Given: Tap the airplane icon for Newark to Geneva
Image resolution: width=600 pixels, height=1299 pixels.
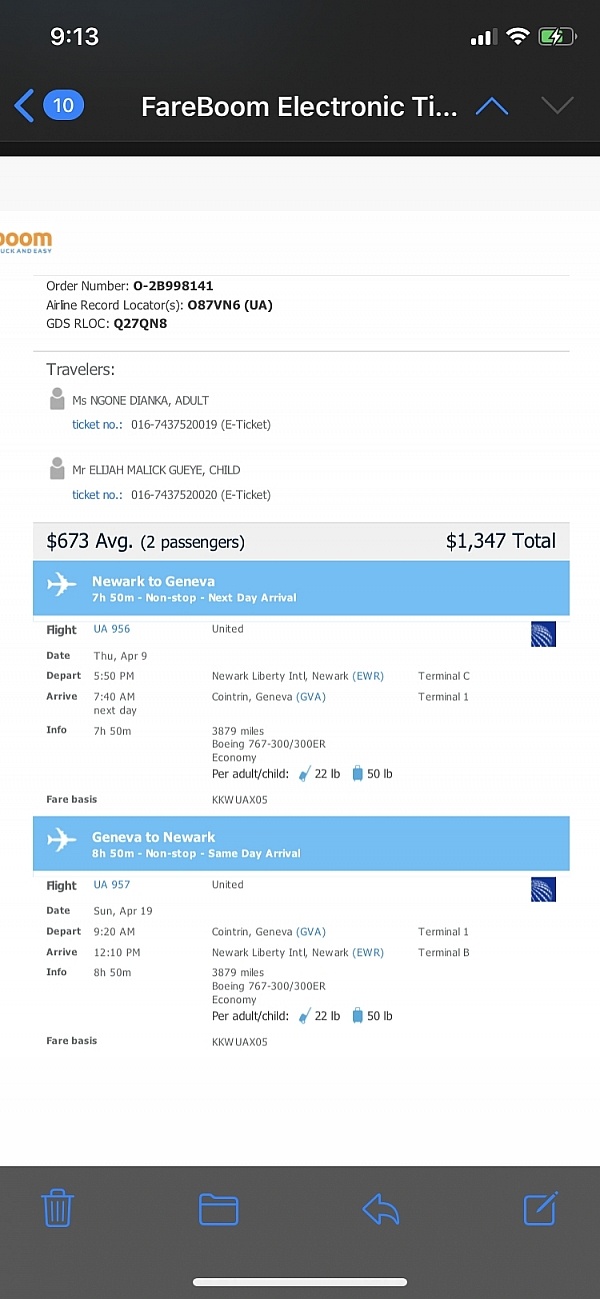Looking at the screenshot, I should [62, 586].
